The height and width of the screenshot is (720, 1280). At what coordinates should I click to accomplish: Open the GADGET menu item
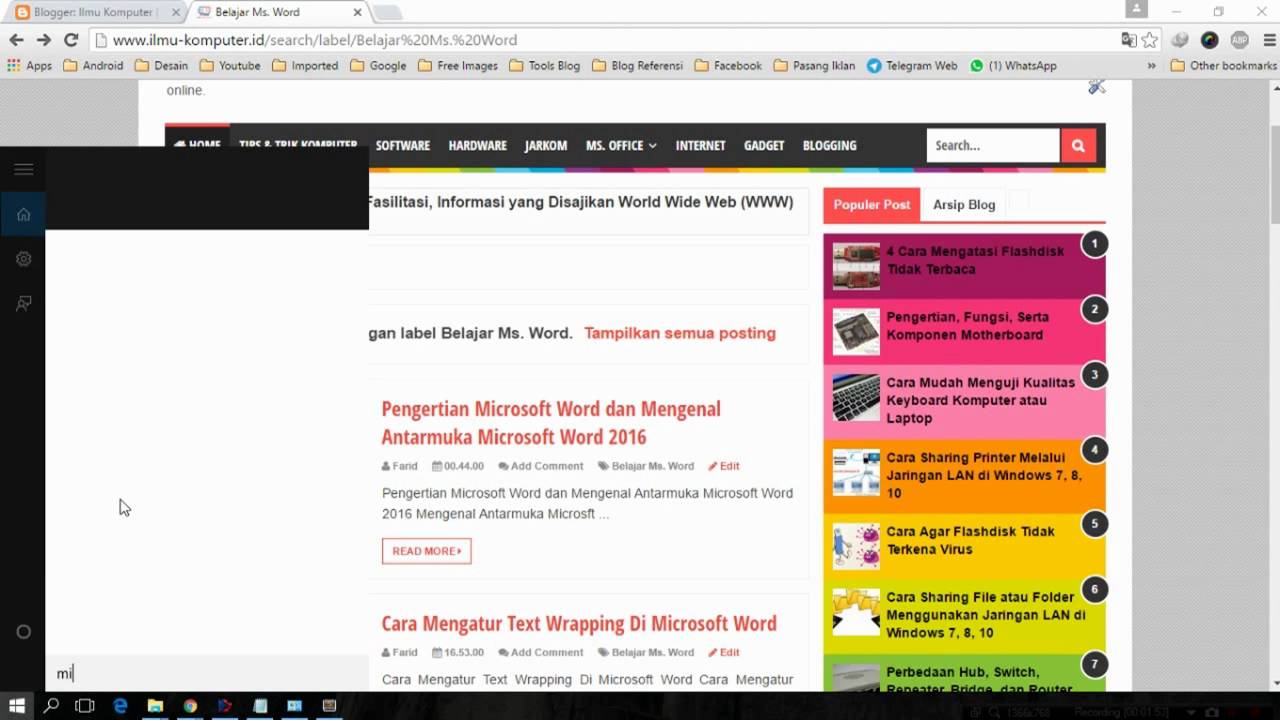(764, 146)
